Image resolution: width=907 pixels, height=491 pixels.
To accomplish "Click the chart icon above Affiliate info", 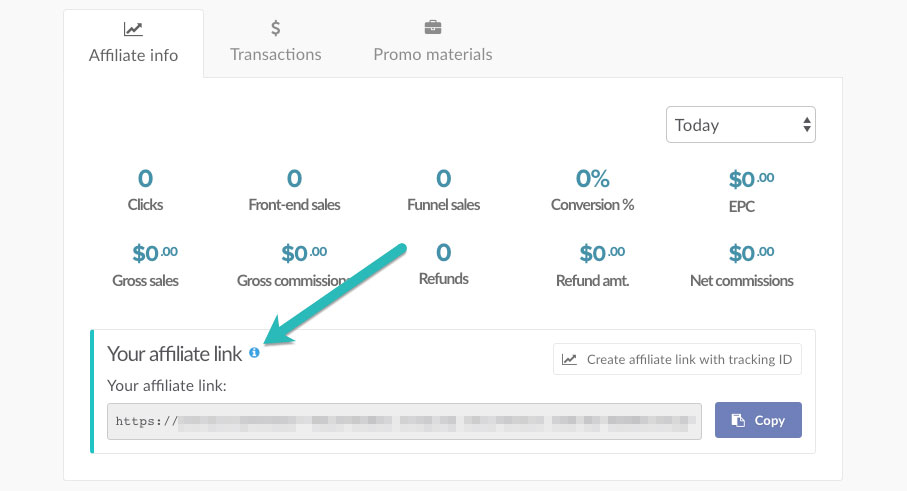I will tap(133, 29).
